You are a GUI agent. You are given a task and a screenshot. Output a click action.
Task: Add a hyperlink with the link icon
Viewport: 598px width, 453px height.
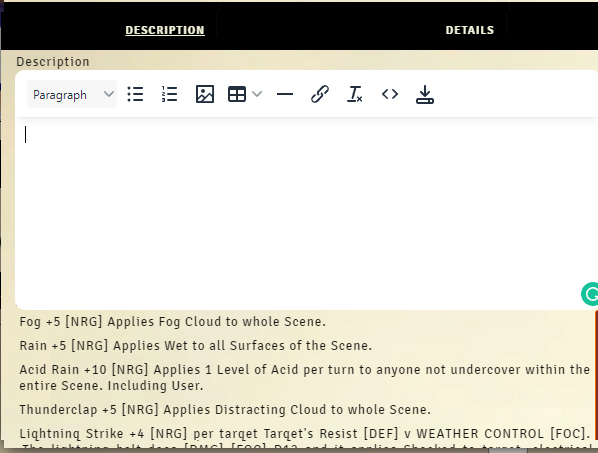[320, 94]
